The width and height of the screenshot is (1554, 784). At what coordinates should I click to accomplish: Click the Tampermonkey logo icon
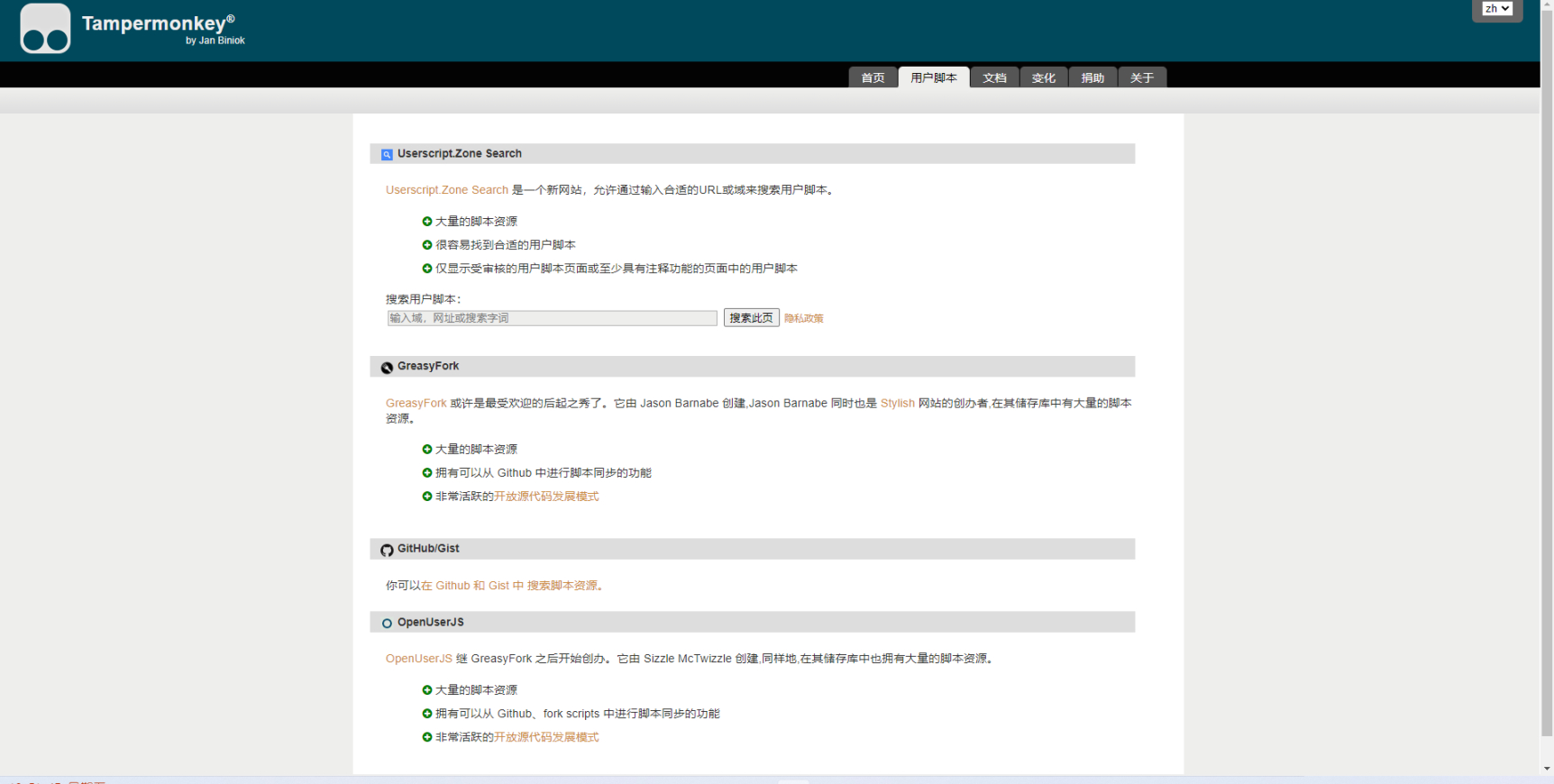(45, 28)
